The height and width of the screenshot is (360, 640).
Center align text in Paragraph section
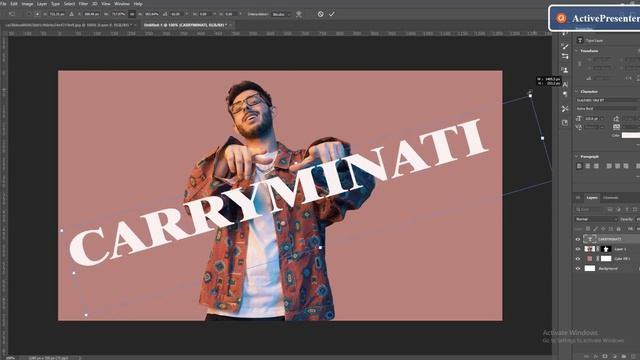(x=588, y=166)
